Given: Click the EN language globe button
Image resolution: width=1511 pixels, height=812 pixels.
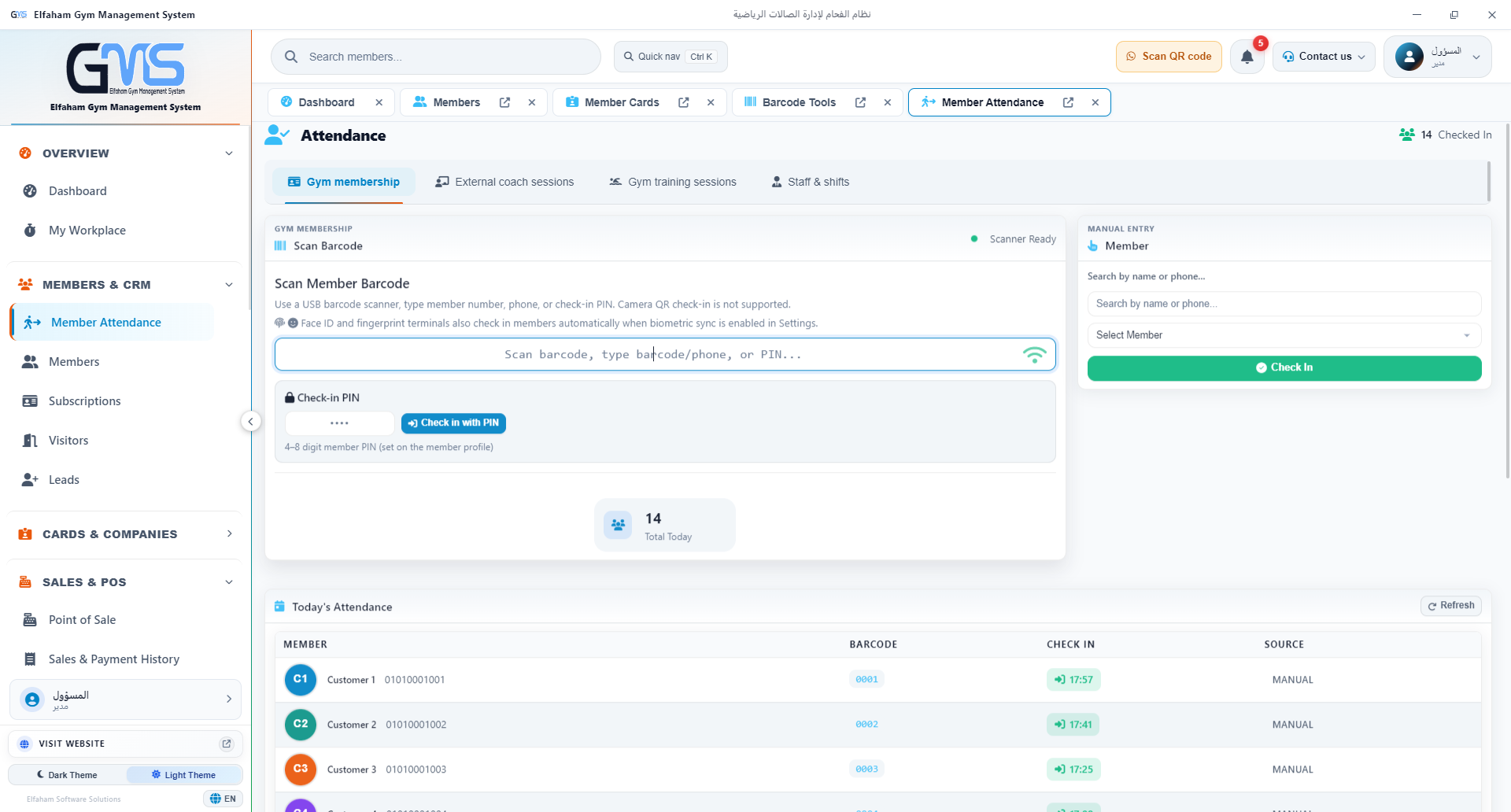Looking at the screenshot, I should point(224,799).
